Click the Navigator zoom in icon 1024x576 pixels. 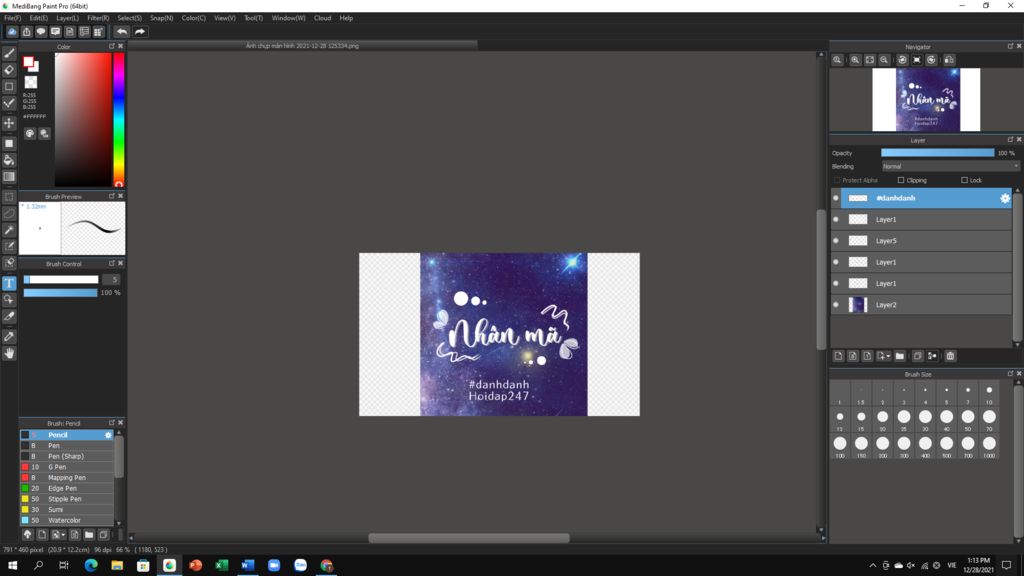[x=855, y=59]
